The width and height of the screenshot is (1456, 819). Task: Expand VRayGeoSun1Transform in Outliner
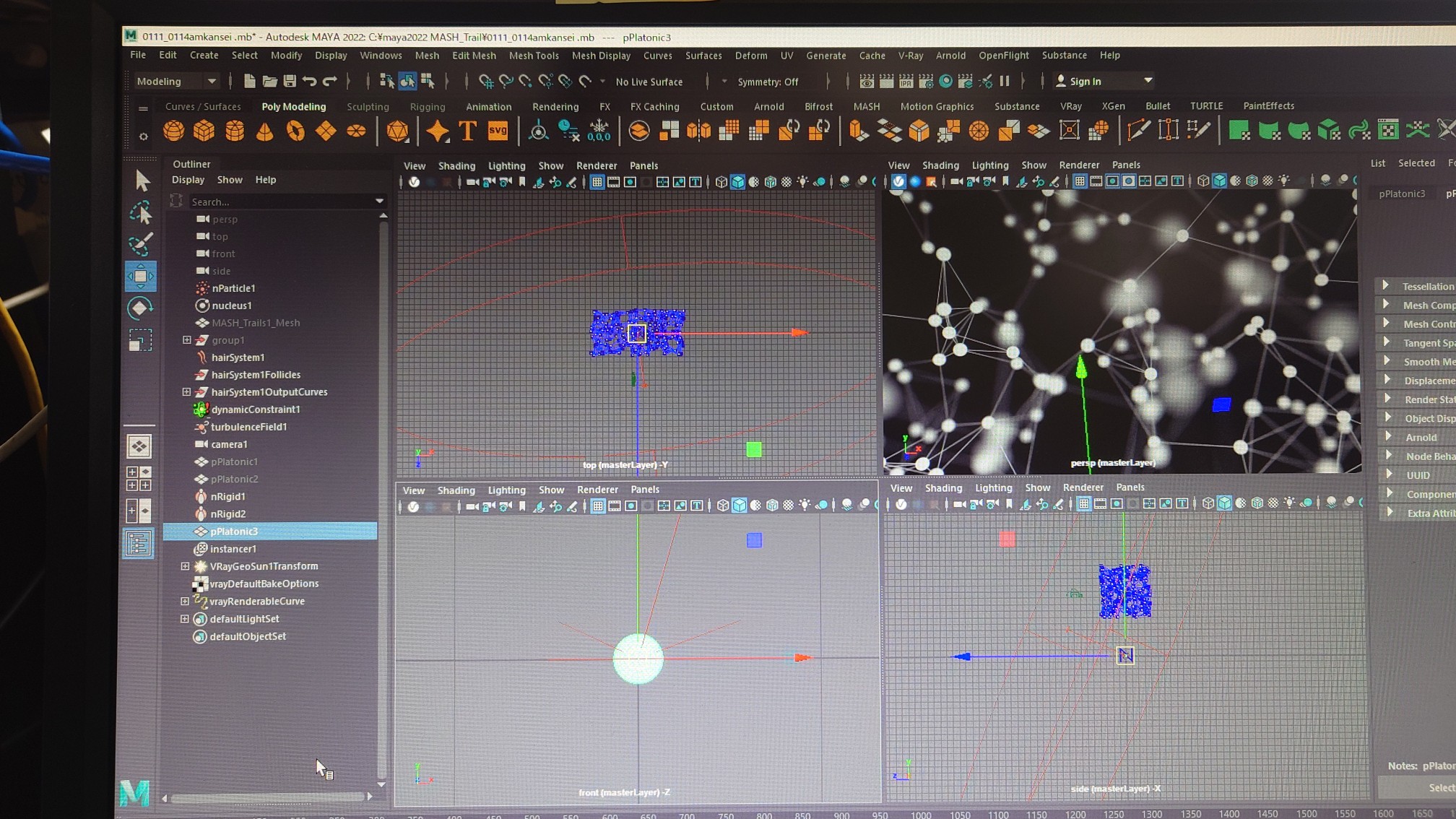185,566
